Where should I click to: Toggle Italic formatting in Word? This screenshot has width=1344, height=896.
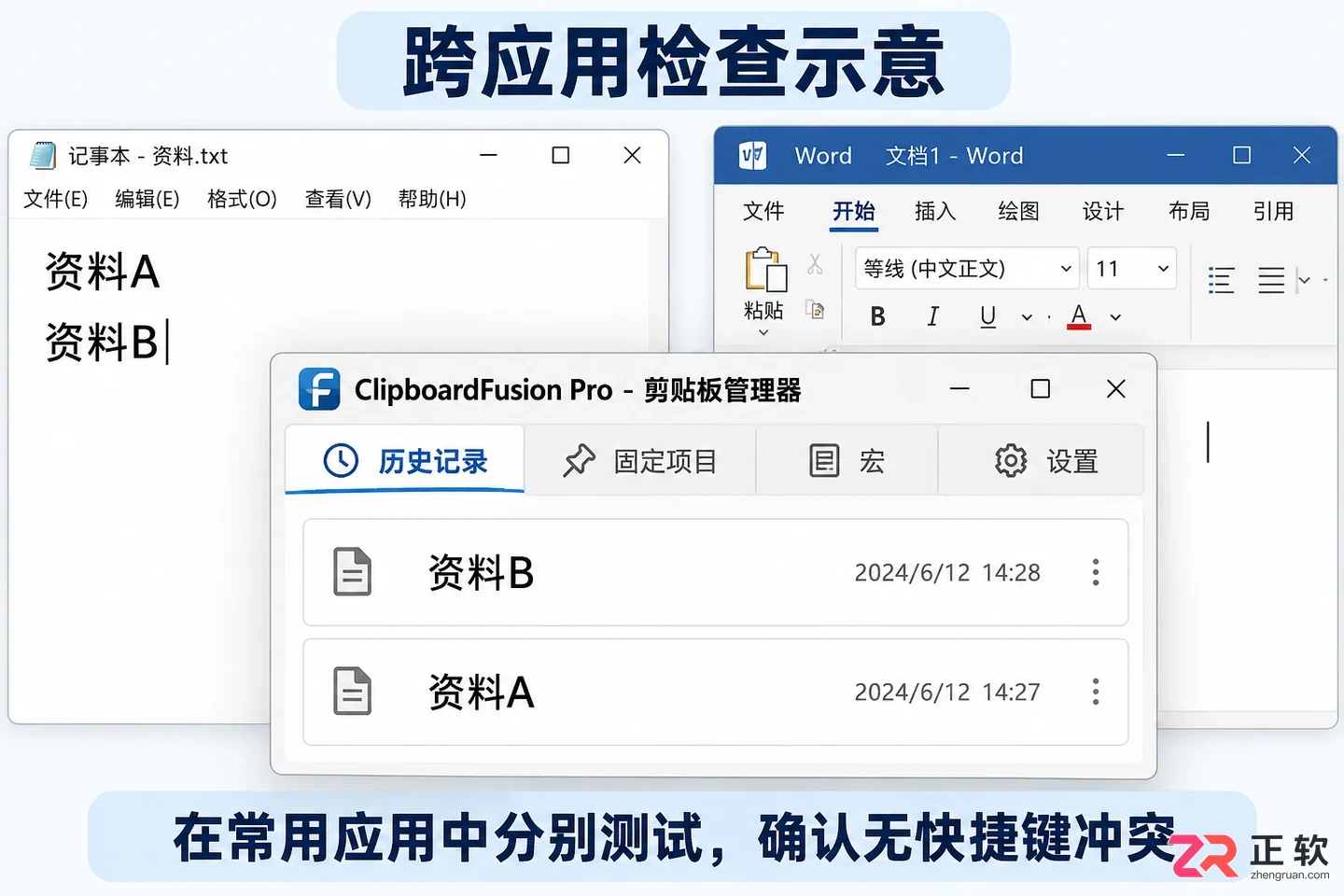932,317
